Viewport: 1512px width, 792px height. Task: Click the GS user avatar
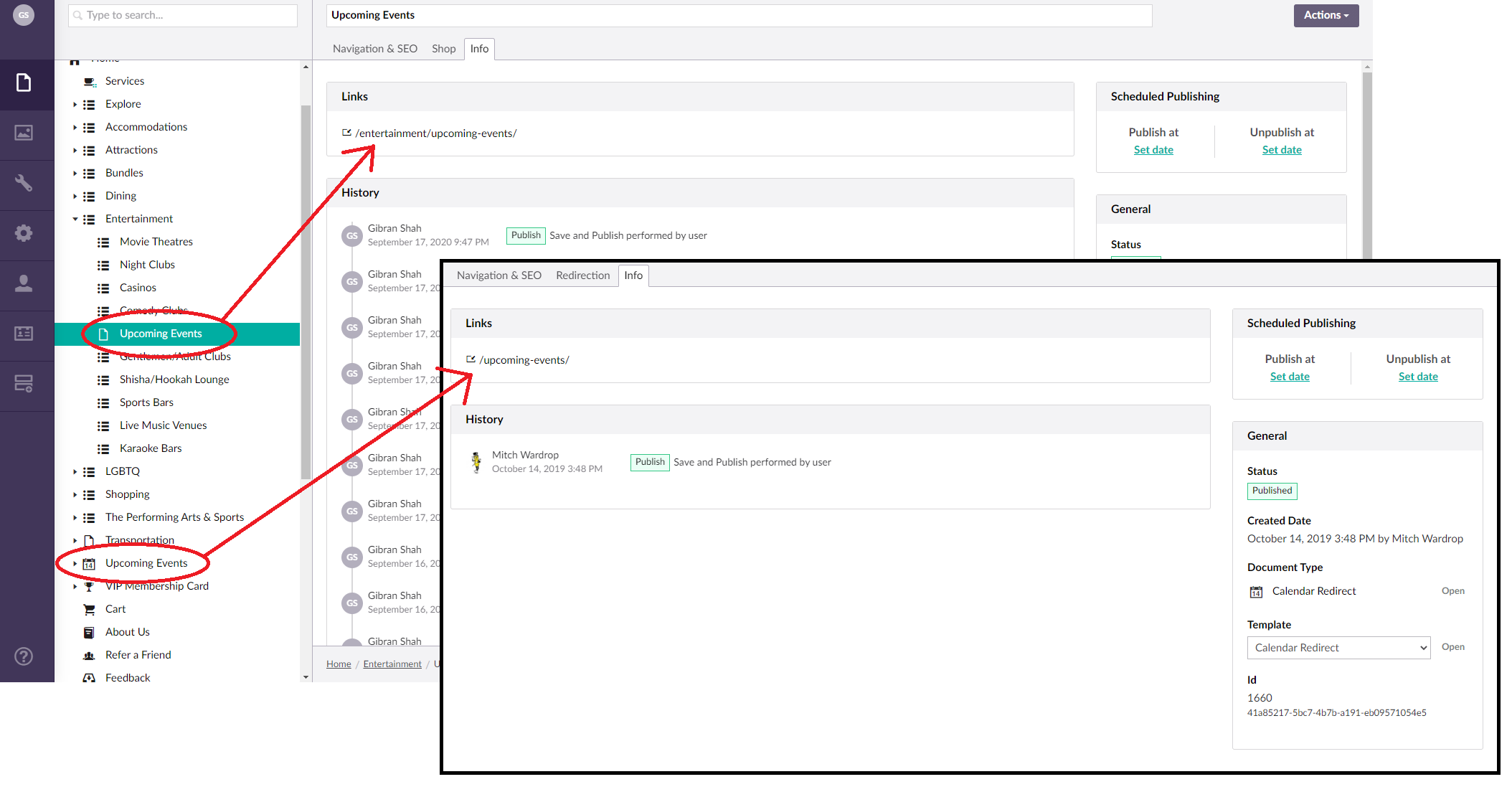coord(24,15)
